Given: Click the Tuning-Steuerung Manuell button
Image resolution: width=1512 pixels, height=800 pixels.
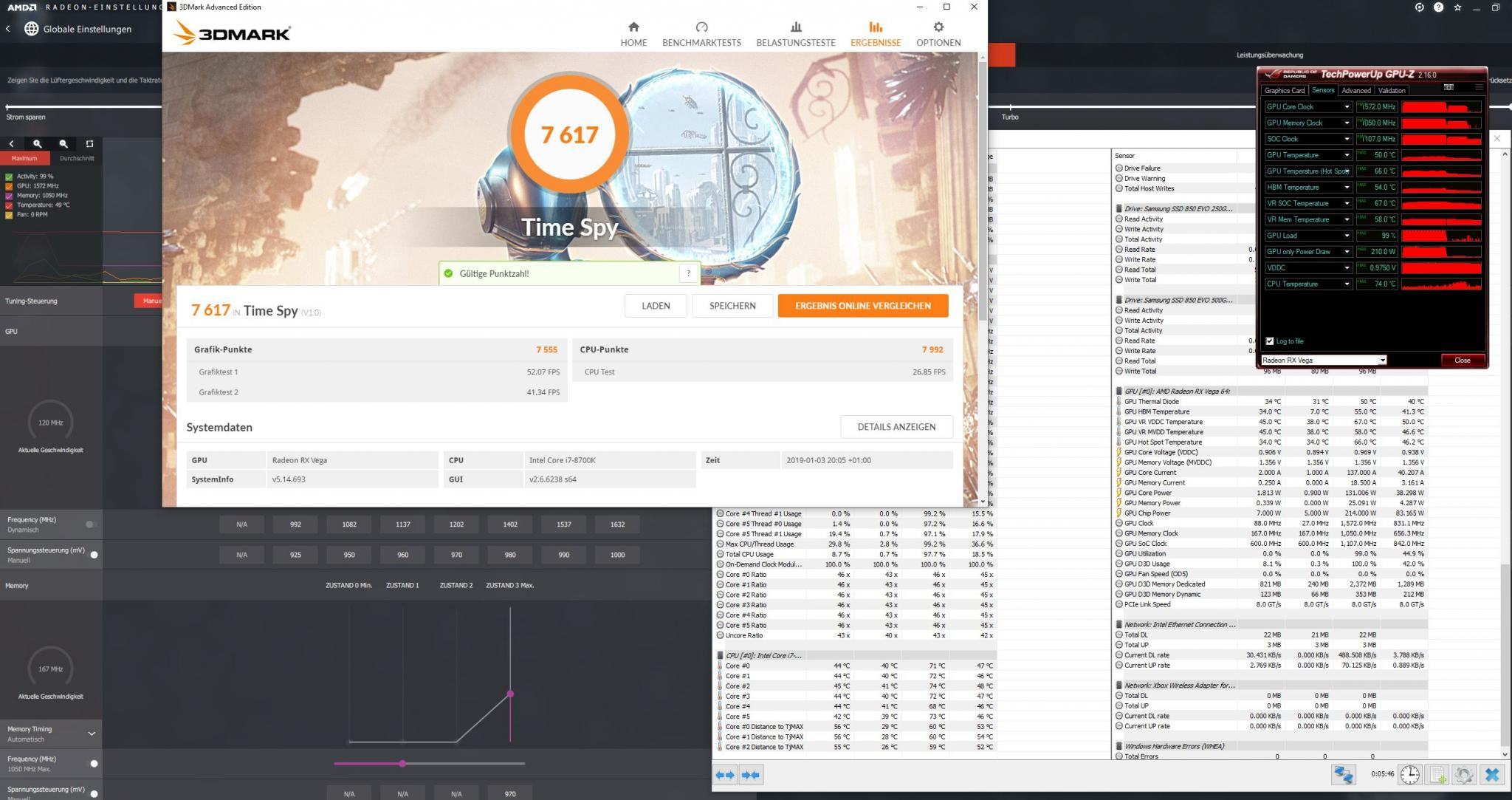Looking at the screenshot, I should [x=148, y=301].
